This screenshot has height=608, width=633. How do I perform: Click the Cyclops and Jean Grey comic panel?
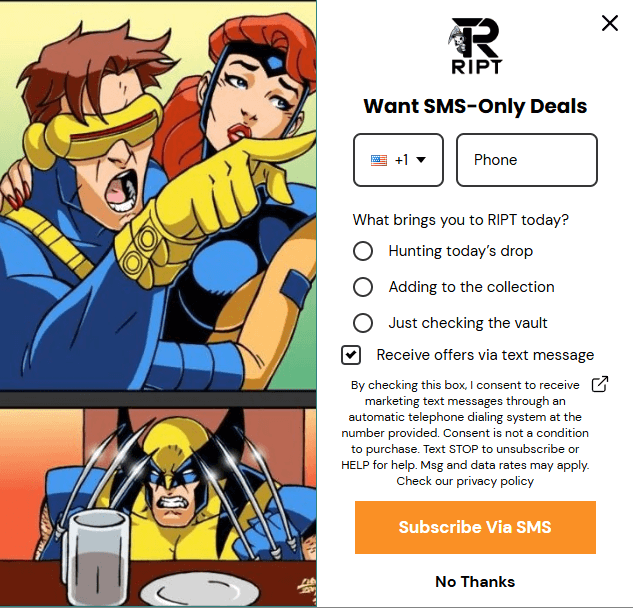click(158, 196)
